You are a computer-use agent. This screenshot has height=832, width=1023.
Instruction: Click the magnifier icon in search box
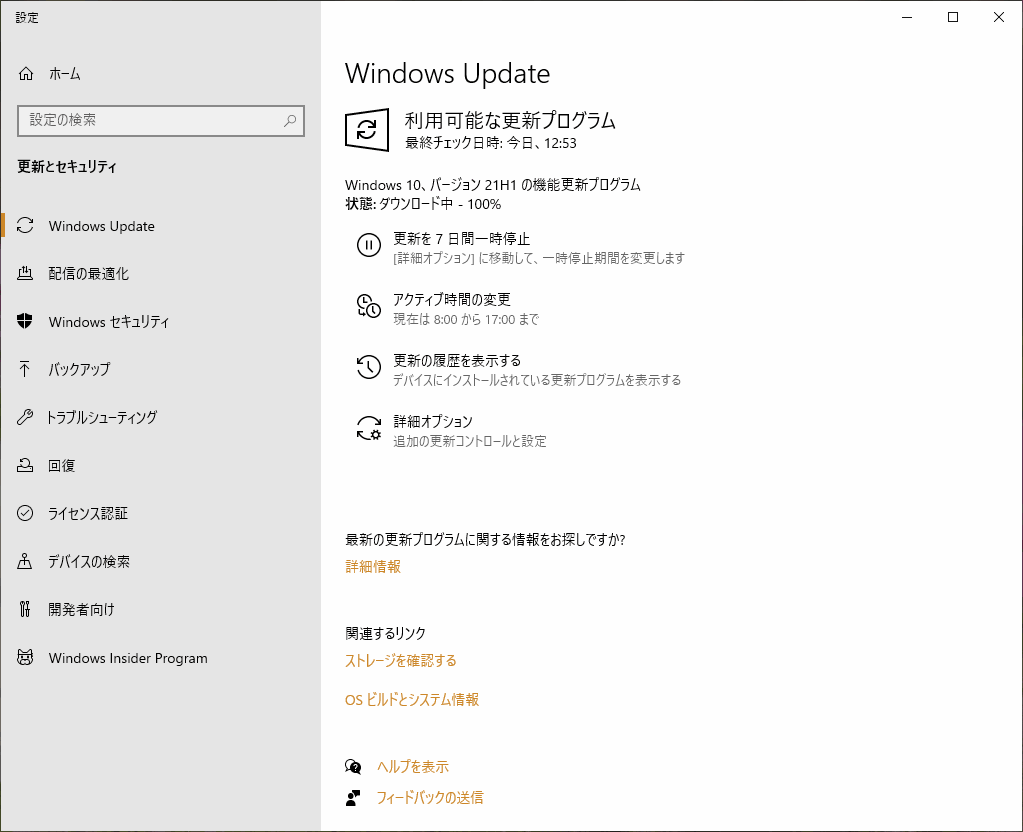[x=290, y=121]
